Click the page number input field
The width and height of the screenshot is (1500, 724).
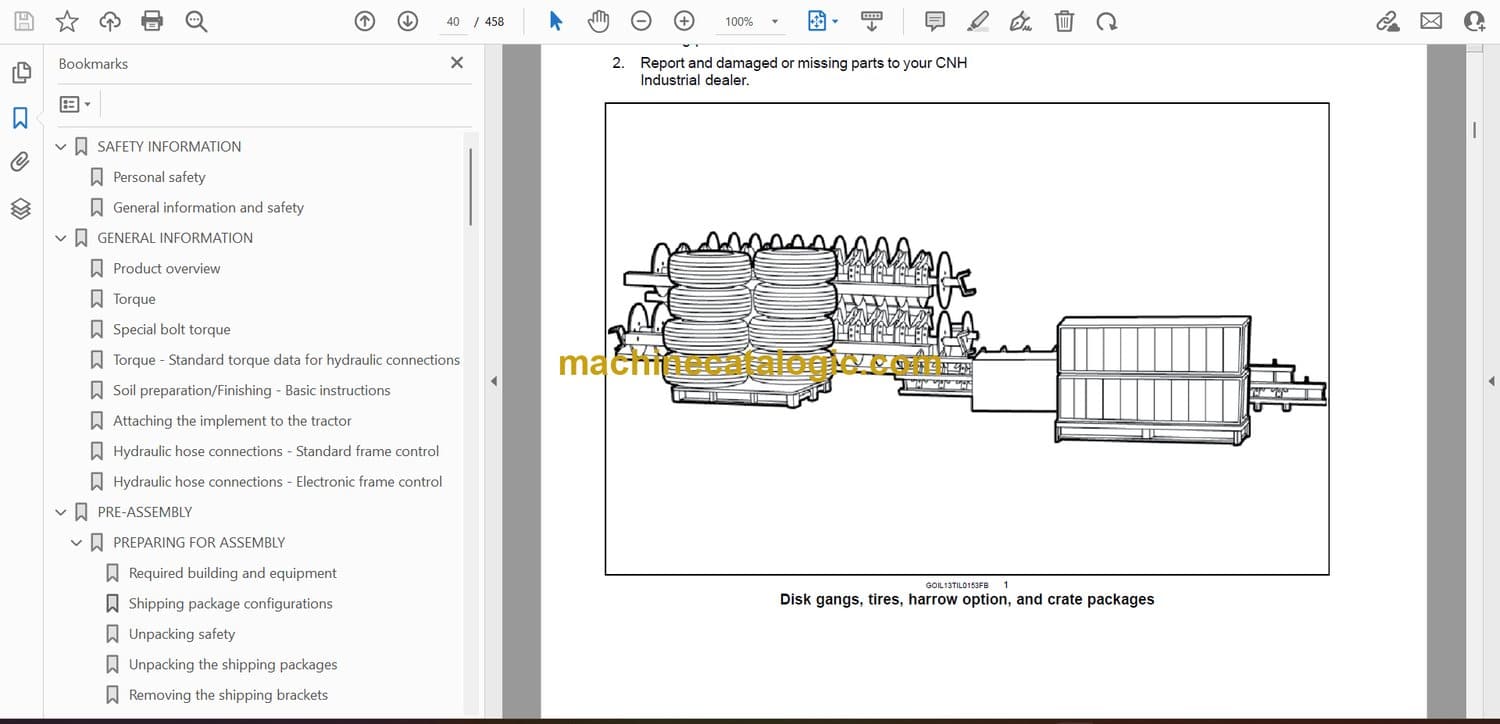[x=453, y=21]
